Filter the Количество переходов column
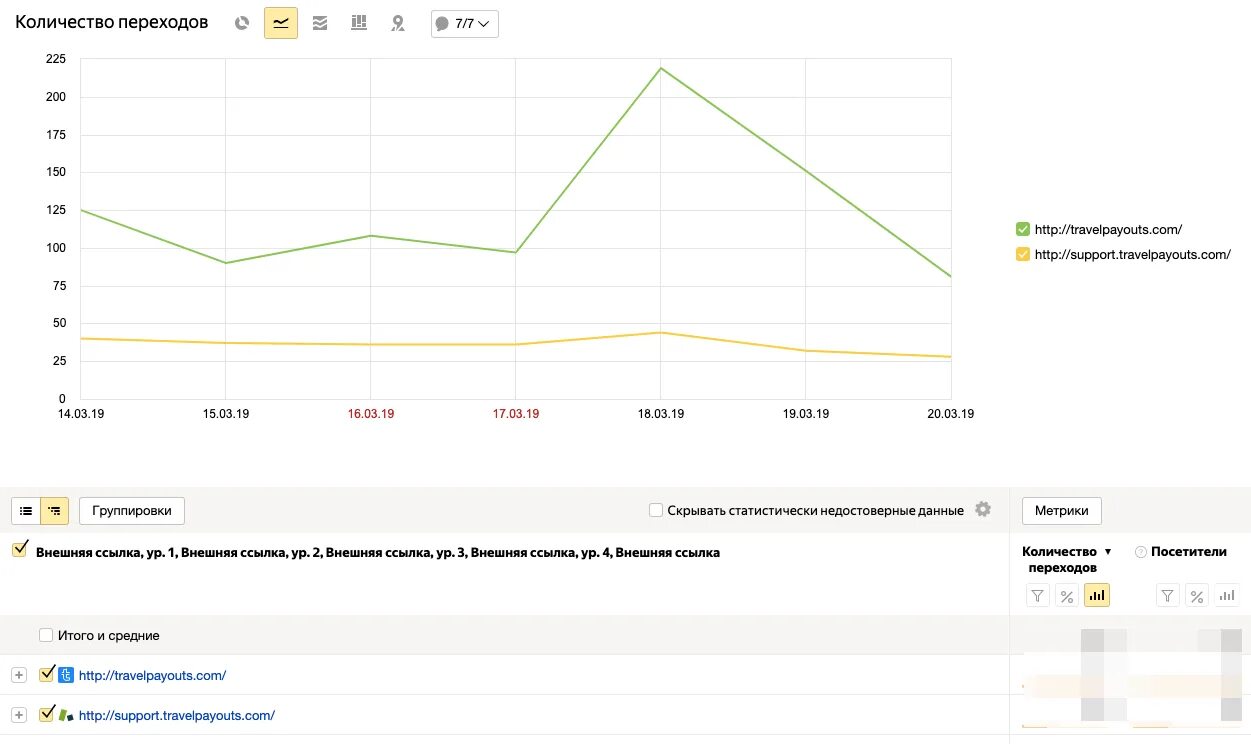 click(x=1038, y=596)
